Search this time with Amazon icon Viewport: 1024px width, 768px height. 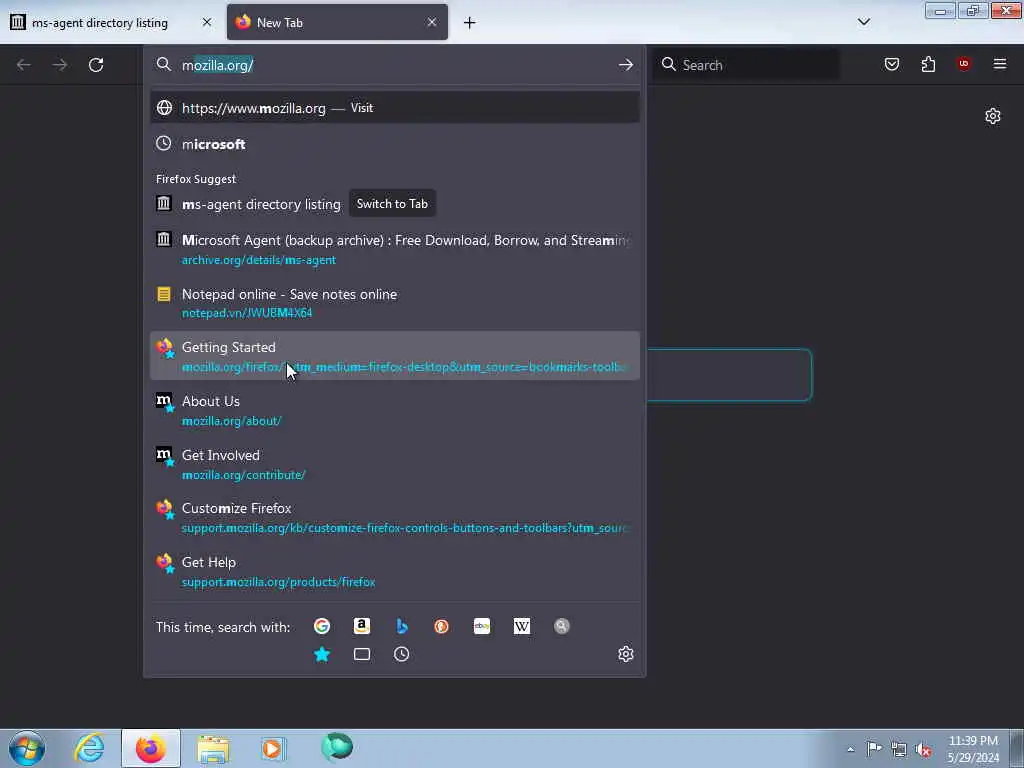(362, 626)
